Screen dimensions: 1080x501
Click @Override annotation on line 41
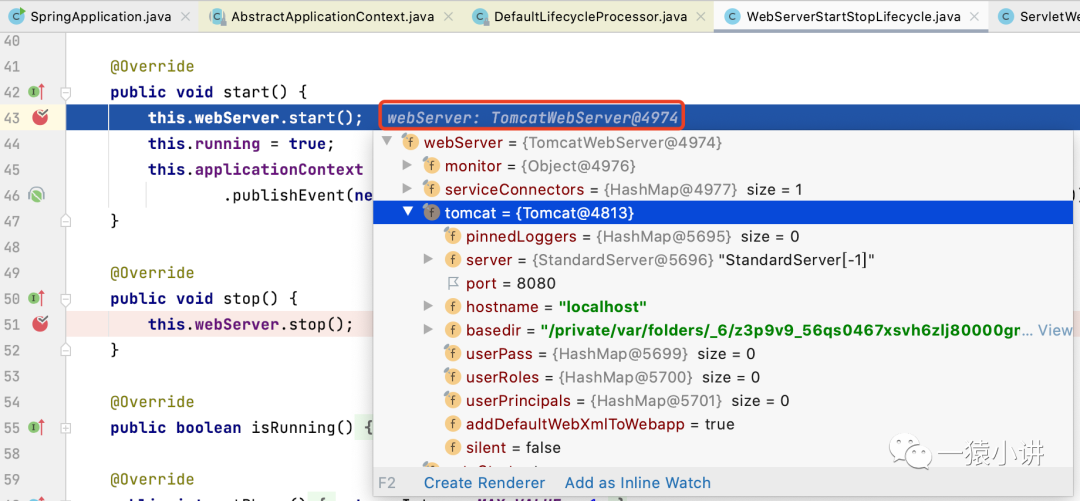152,66
